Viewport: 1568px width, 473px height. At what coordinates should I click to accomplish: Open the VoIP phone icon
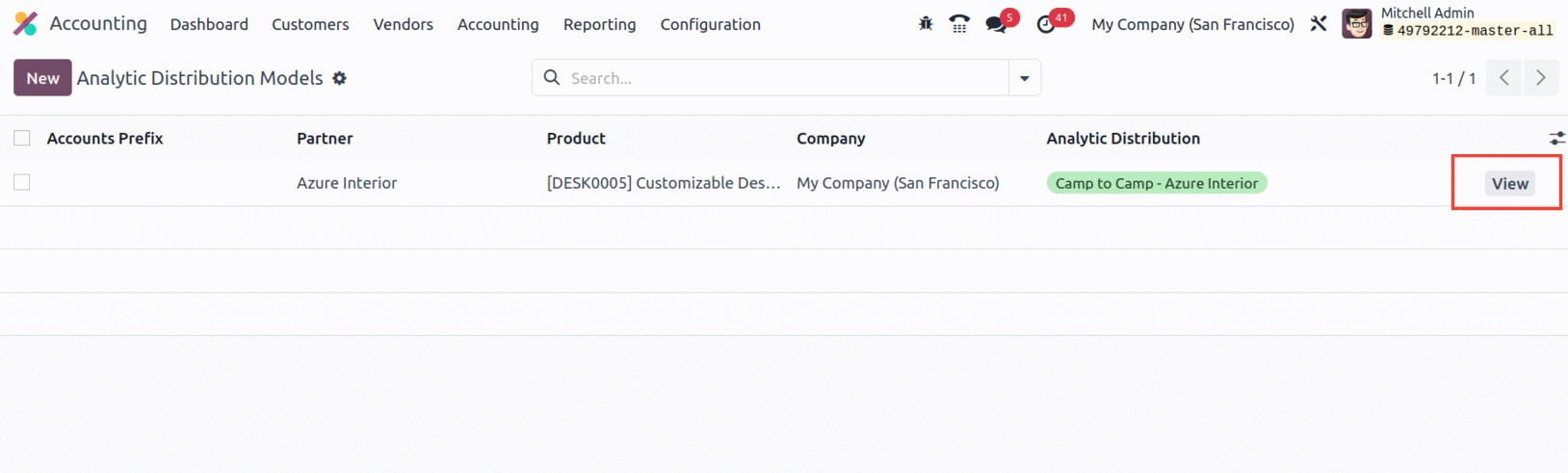959,24
